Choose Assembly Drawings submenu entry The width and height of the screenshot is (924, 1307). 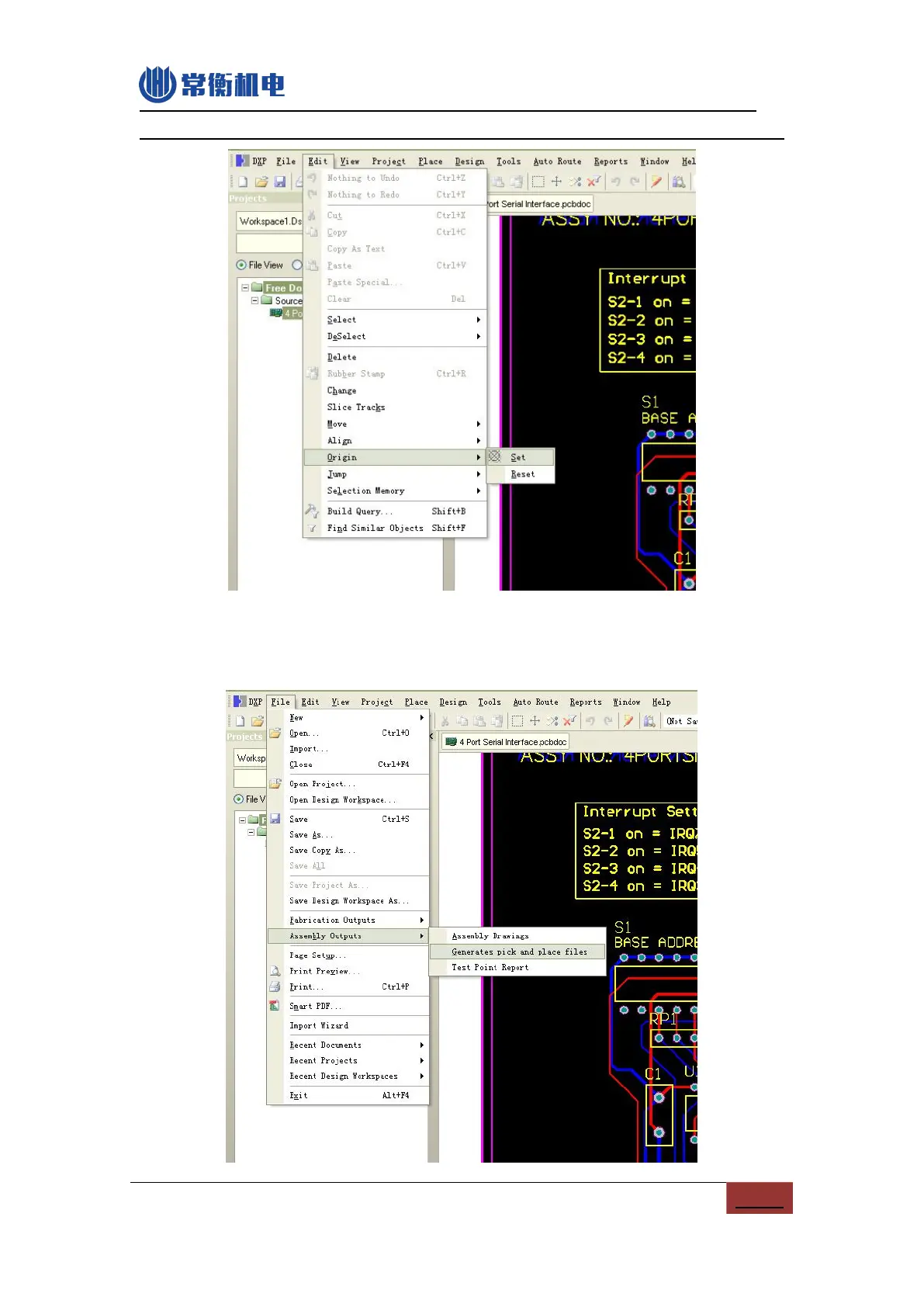coord(517,936)
